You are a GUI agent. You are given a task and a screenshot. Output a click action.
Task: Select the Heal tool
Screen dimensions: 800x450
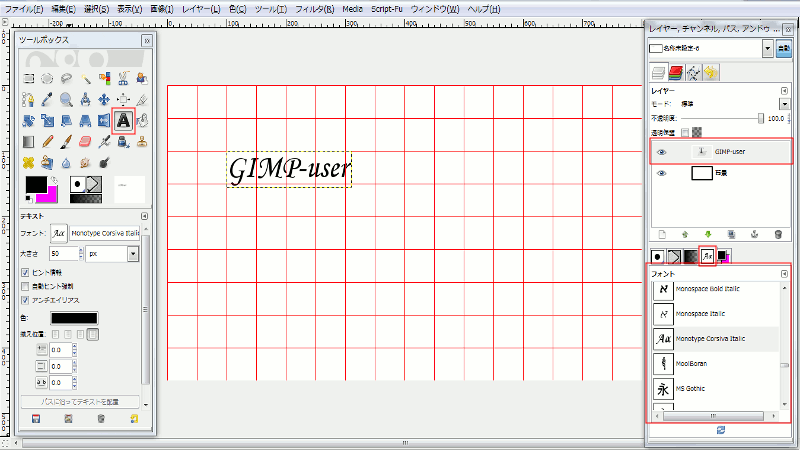tap(29, 163)
